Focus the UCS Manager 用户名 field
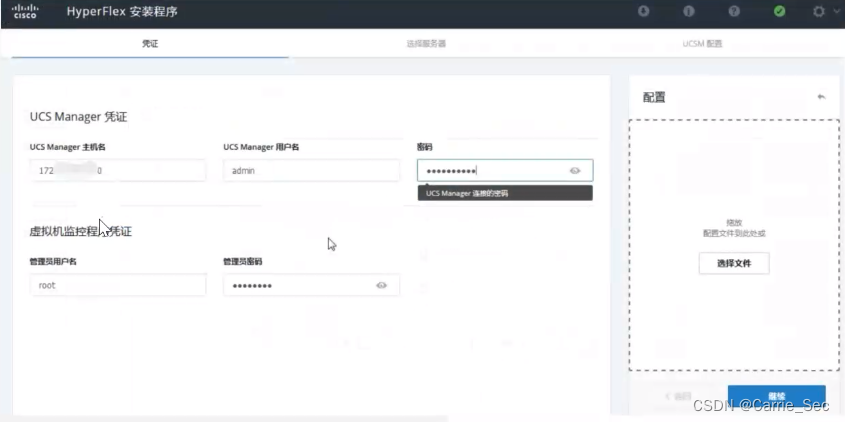This screenshot has width=845, height=422. (x=311, y=170)
